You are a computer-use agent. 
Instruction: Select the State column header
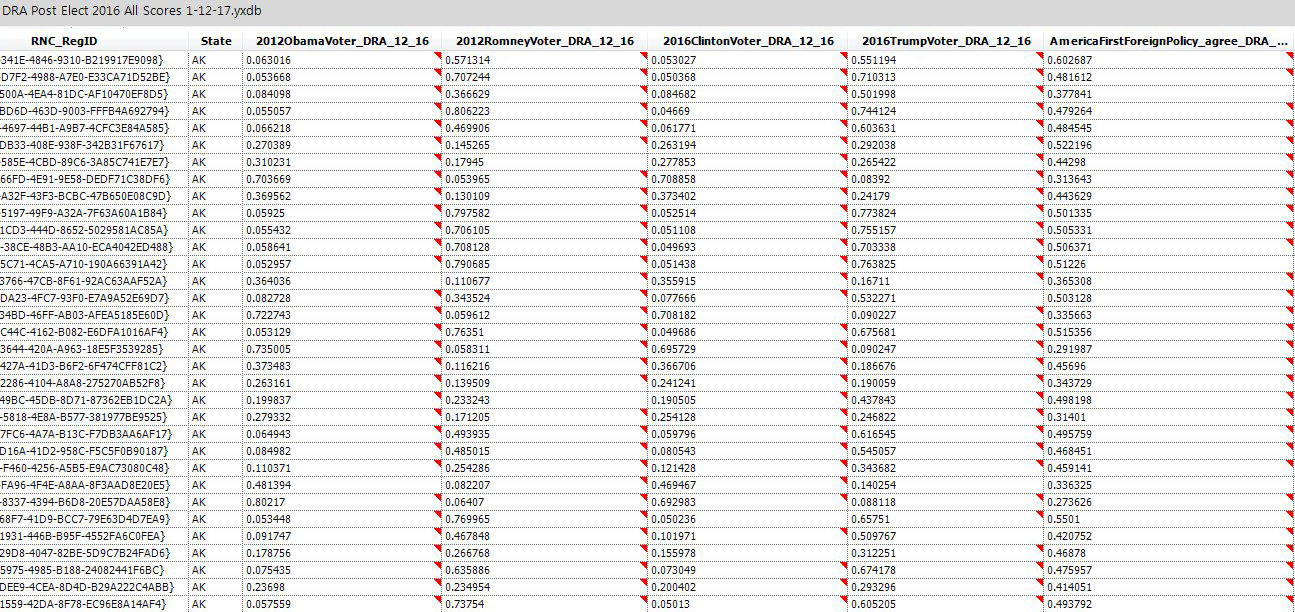coord(215,41)
